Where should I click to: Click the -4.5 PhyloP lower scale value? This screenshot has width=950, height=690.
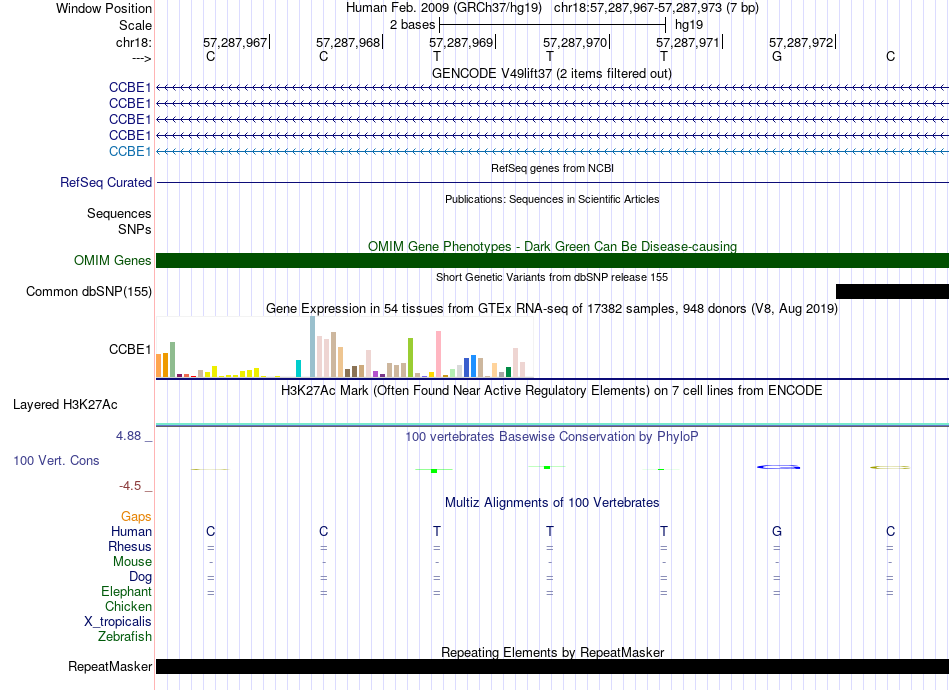(130, 486)
